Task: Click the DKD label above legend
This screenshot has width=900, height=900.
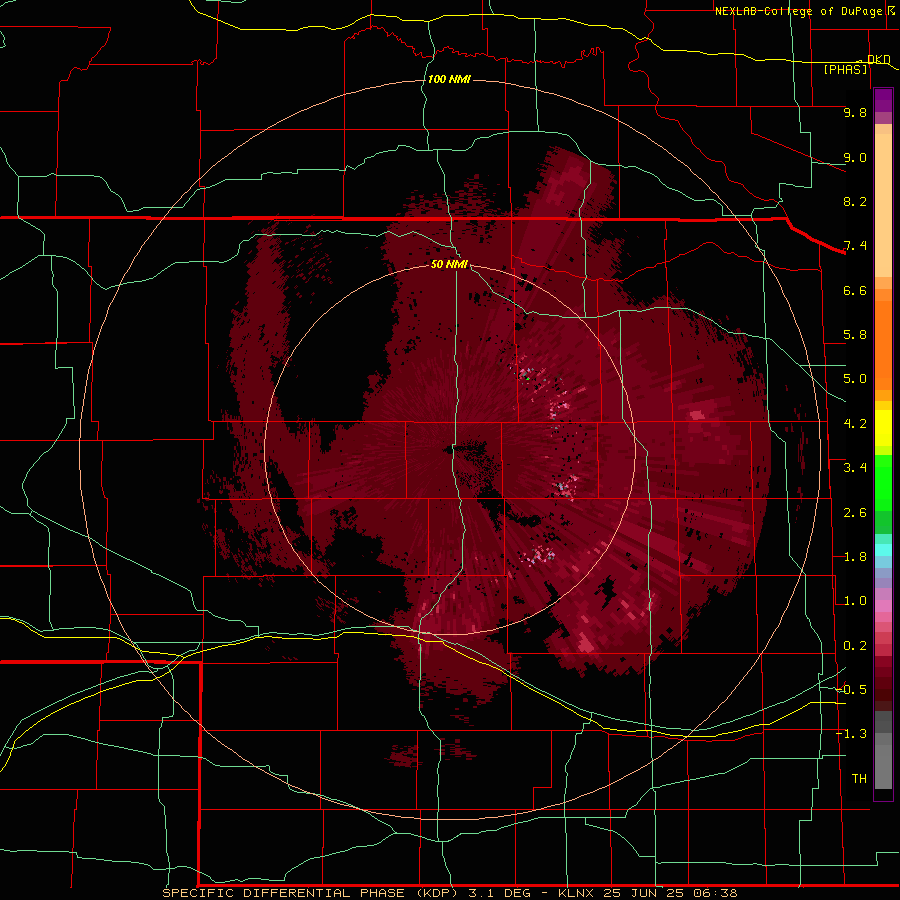Action: click(x=878, y=59)
